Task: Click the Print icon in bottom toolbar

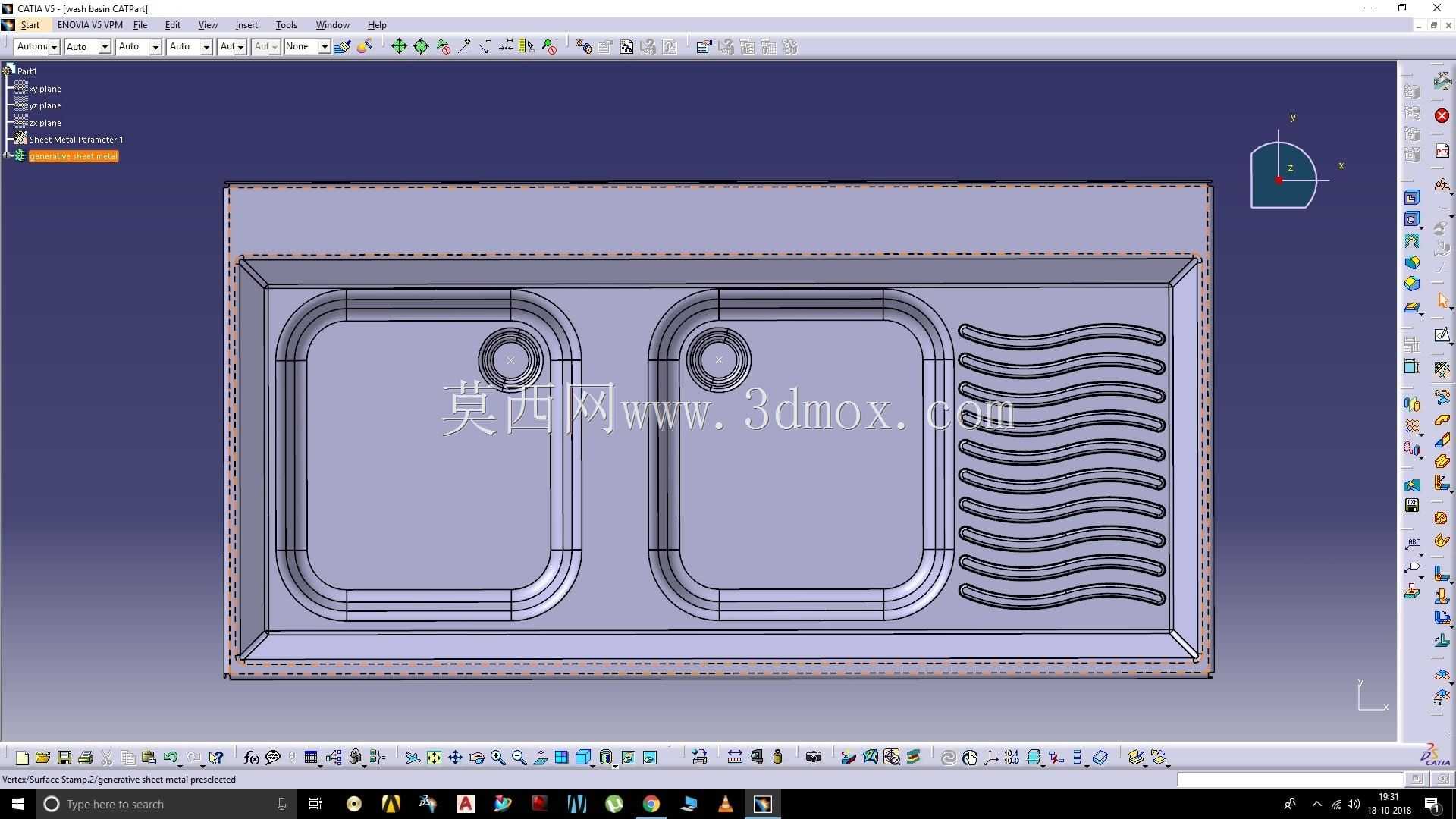Action: (x=86, y=758)
